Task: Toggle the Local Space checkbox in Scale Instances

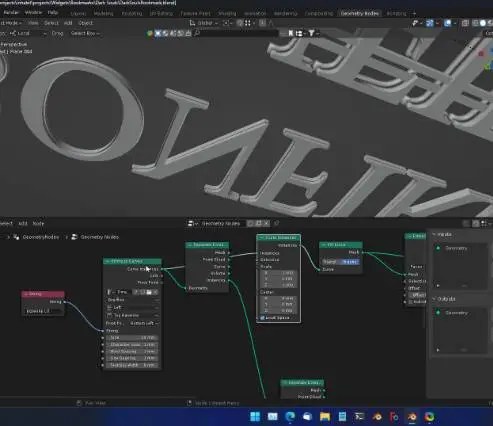Action: (262, 318)
